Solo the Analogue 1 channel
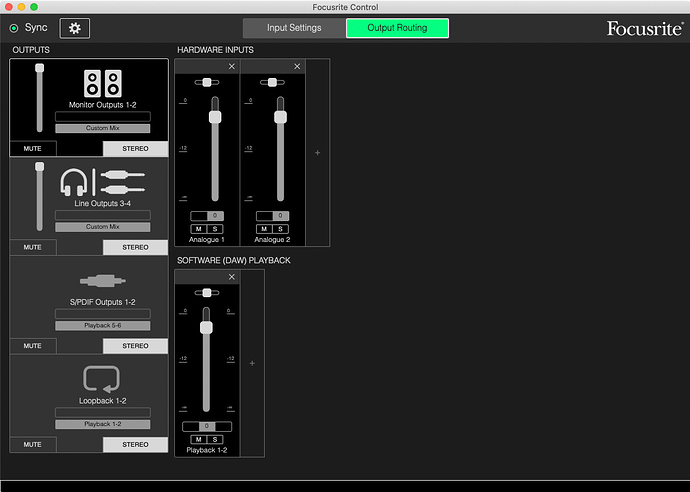Viewport: 690px width, 492px height. (x=215, y=229)
